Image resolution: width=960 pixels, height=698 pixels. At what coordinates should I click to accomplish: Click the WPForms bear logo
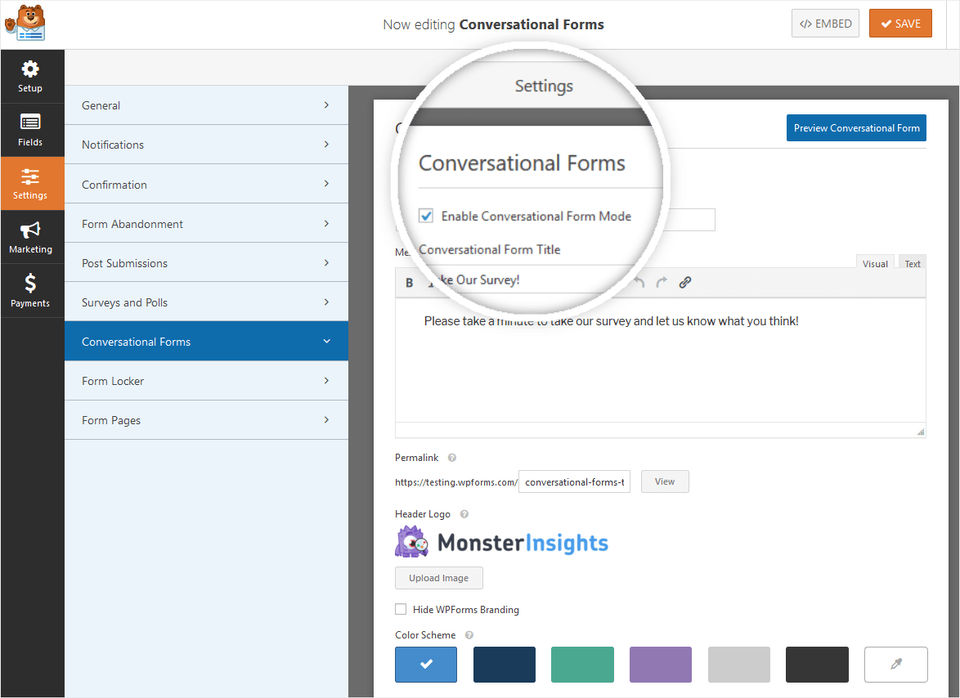[x=30, y=22]
